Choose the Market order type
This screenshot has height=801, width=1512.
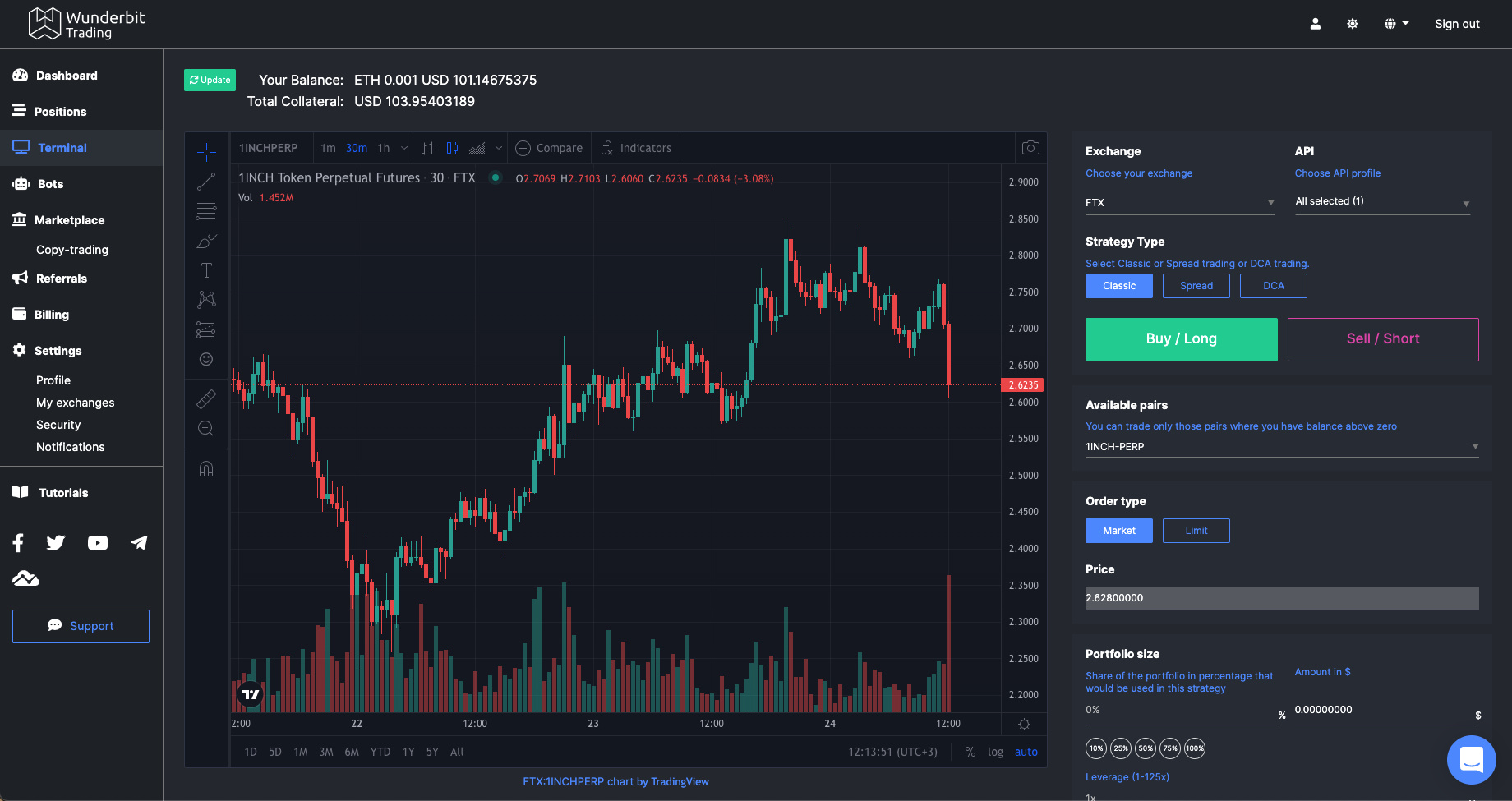pos(1119,531)
